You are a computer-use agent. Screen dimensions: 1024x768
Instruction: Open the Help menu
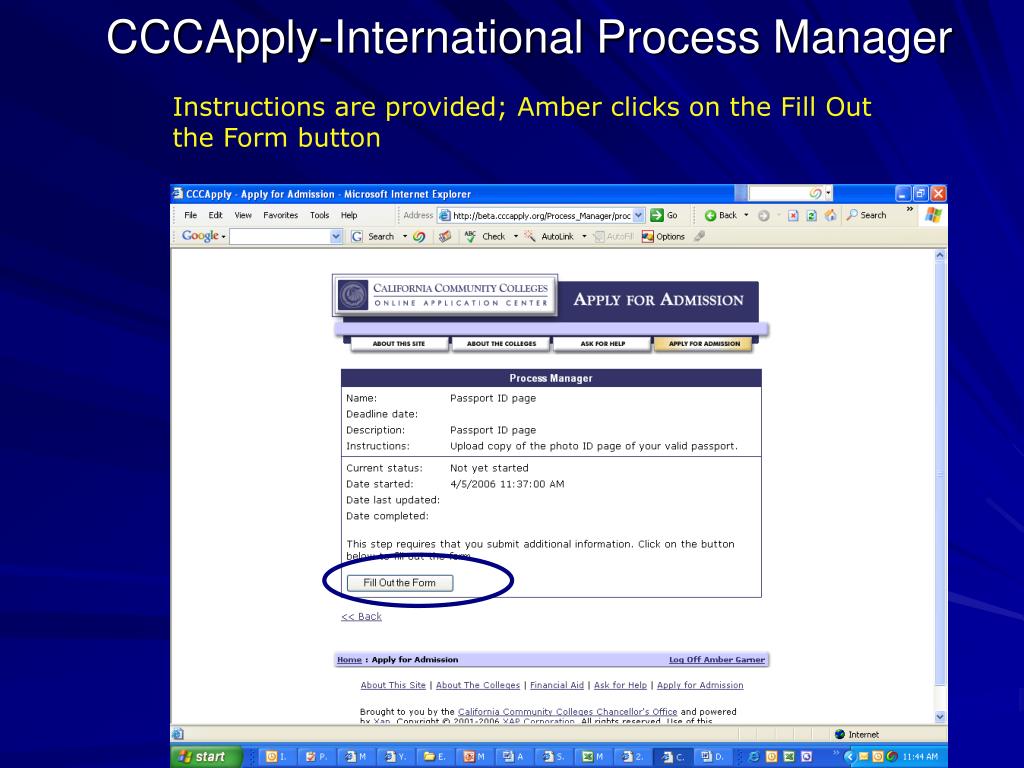click(x=349, y=215)
